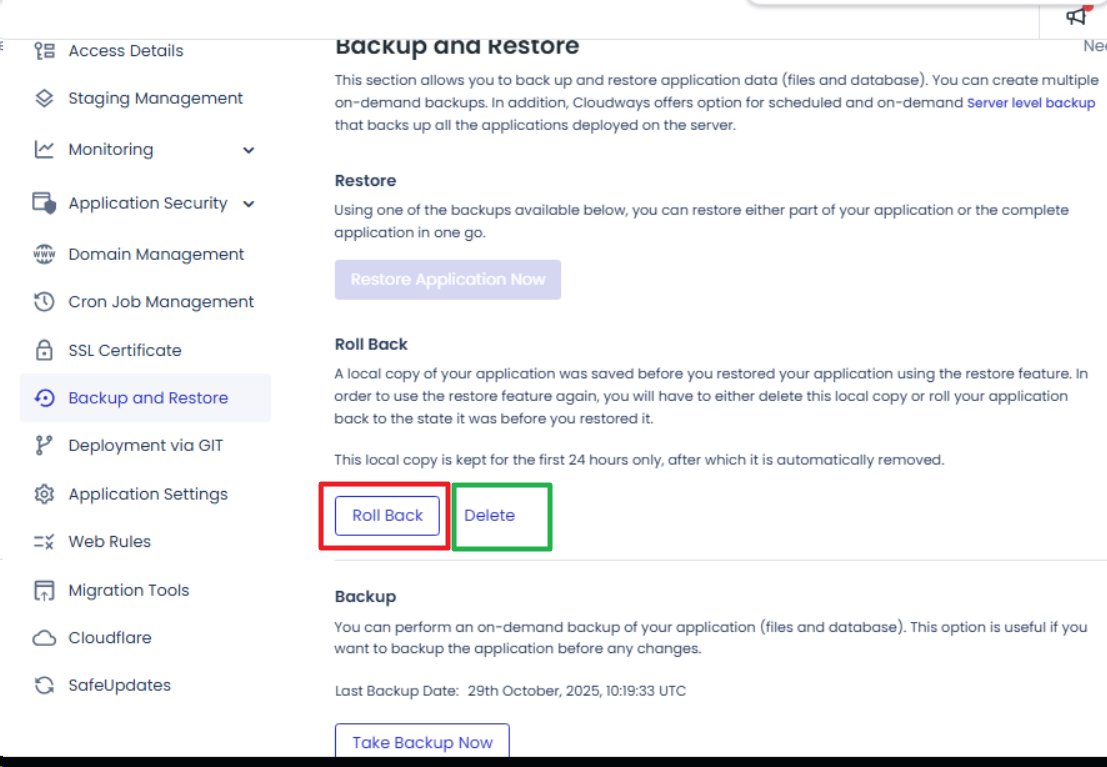The height and width of the screenshot is (767, 1107).
Task: Click the Access Details sidebar icon
Action: [x=44, y=51]
